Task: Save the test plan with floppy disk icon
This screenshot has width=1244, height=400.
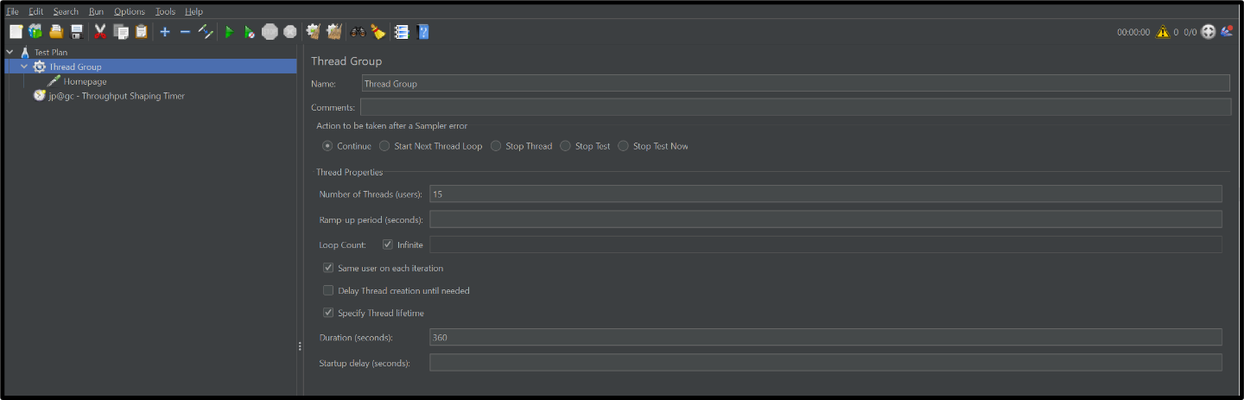Action: (x=76, y=32)
